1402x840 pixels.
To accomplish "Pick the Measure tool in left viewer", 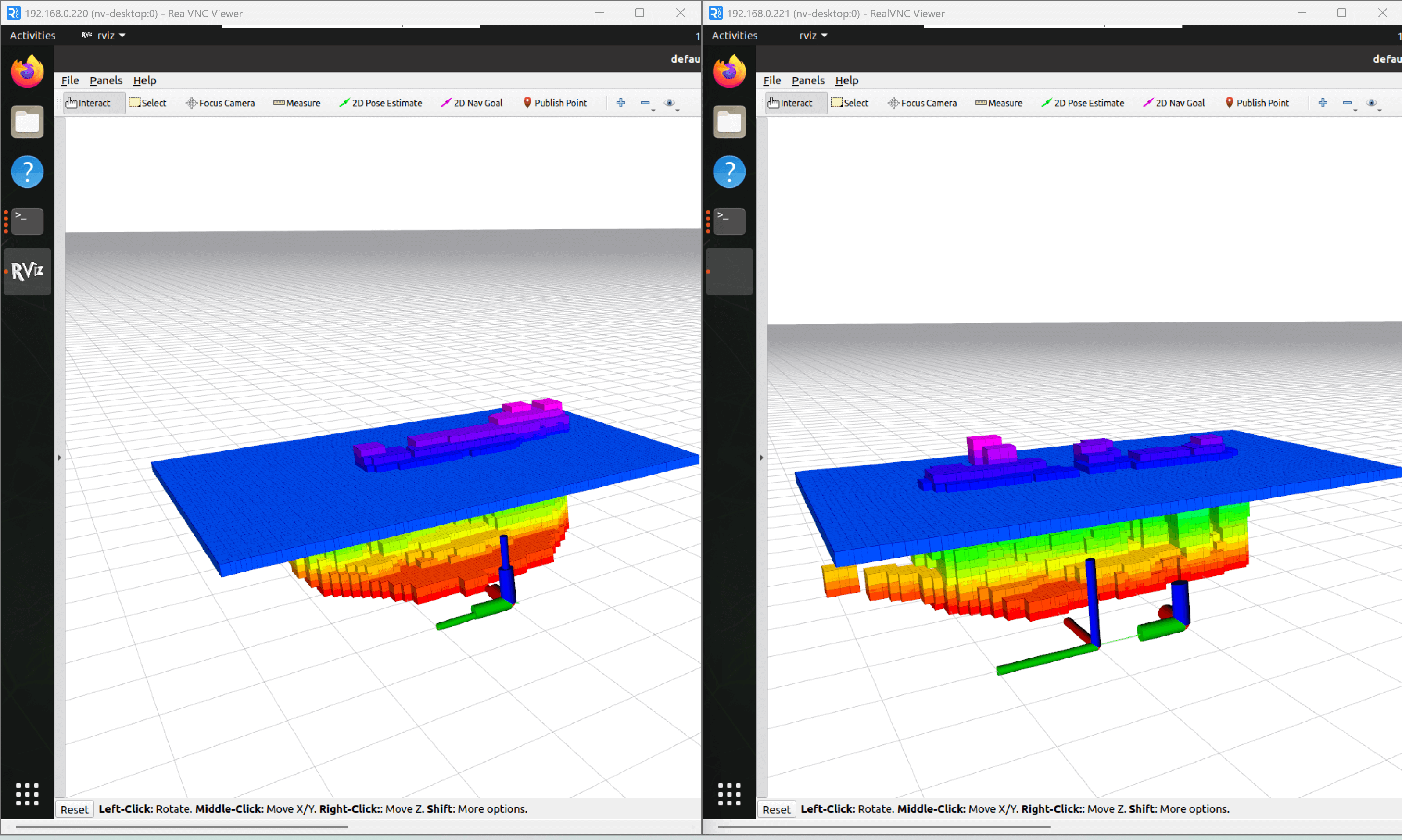I will [x=297, y=103].
